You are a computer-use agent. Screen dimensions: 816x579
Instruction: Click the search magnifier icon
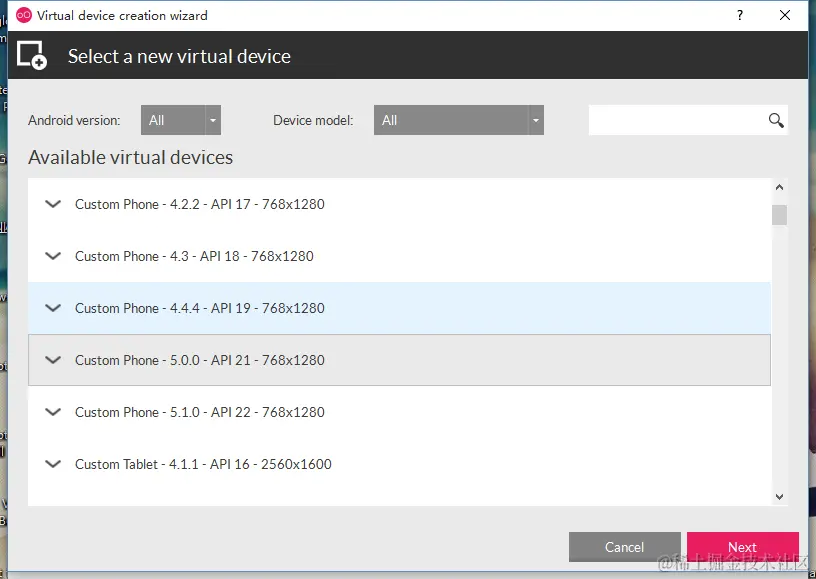click(776, 120)
